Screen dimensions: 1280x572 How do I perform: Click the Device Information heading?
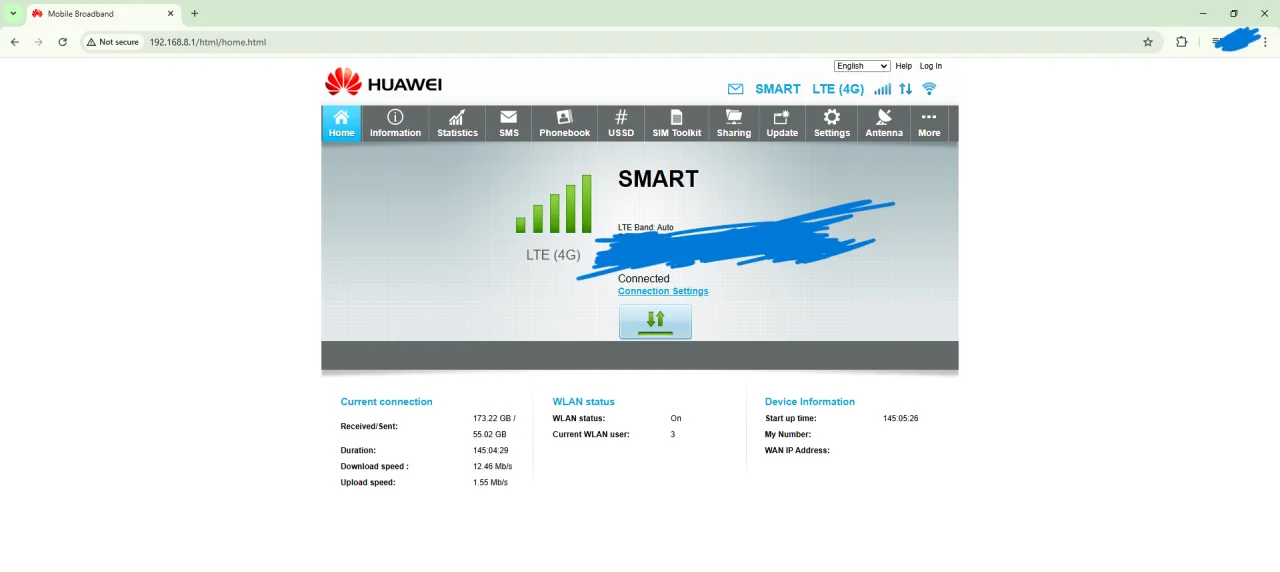click(810, 402)
